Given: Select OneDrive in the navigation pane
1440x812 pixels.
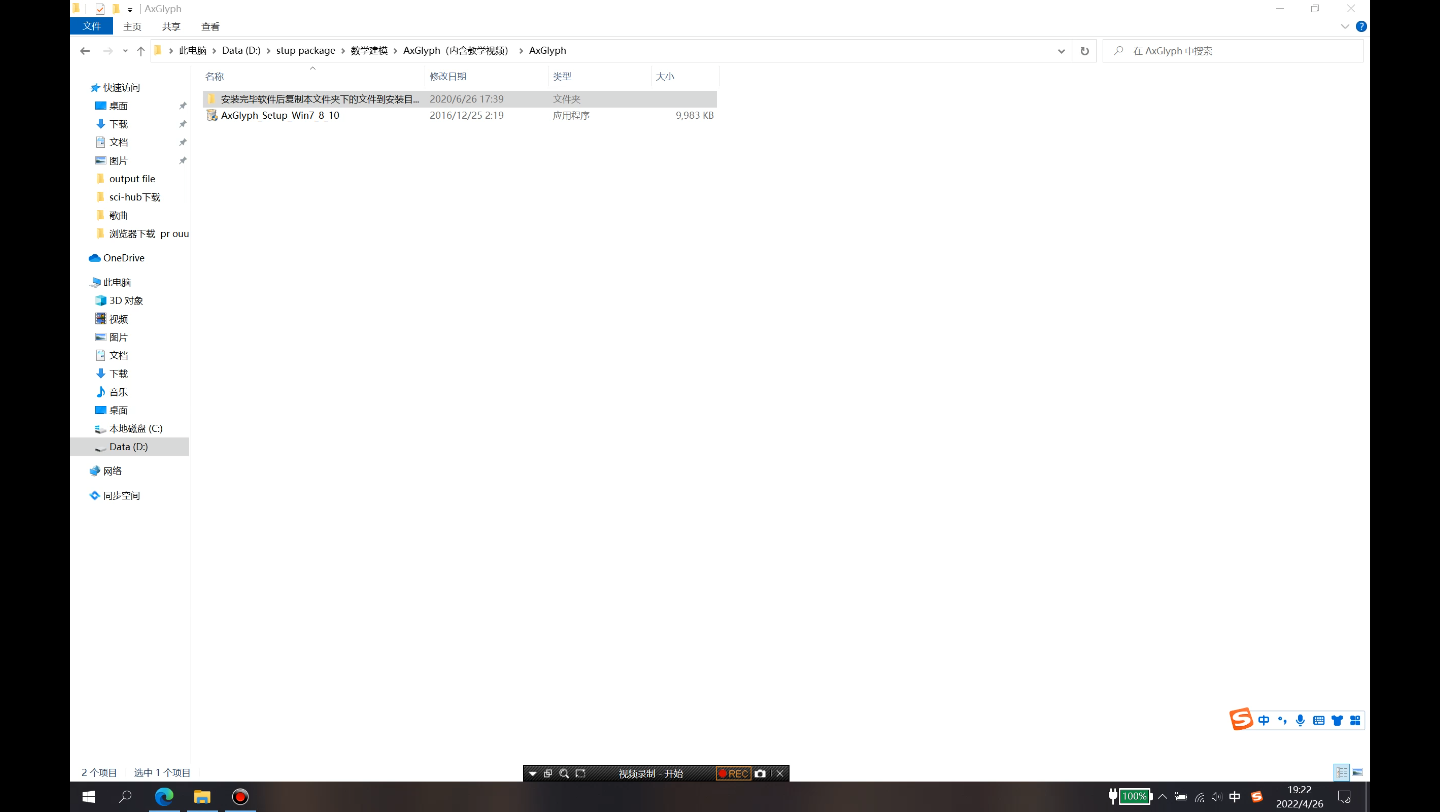Looking at the screenshot, I should coord(123,258).
